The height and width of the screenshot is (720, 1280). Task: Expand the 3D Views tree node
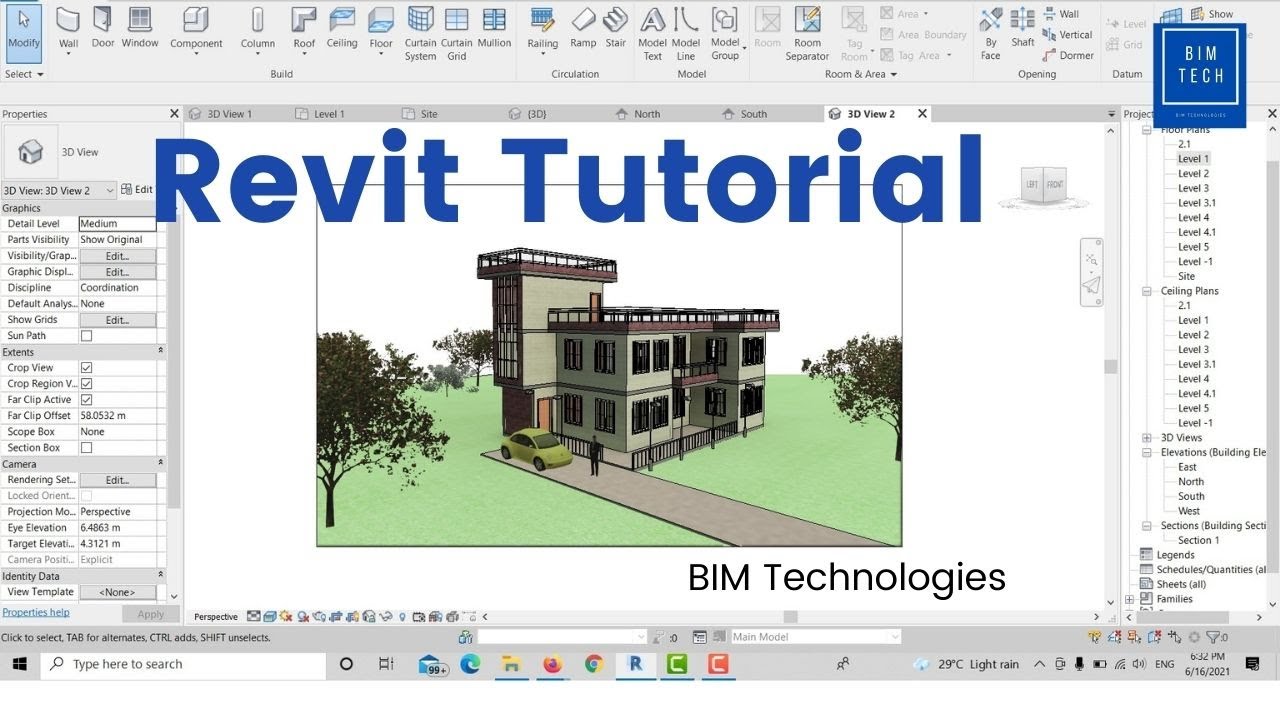[1147, 438]
